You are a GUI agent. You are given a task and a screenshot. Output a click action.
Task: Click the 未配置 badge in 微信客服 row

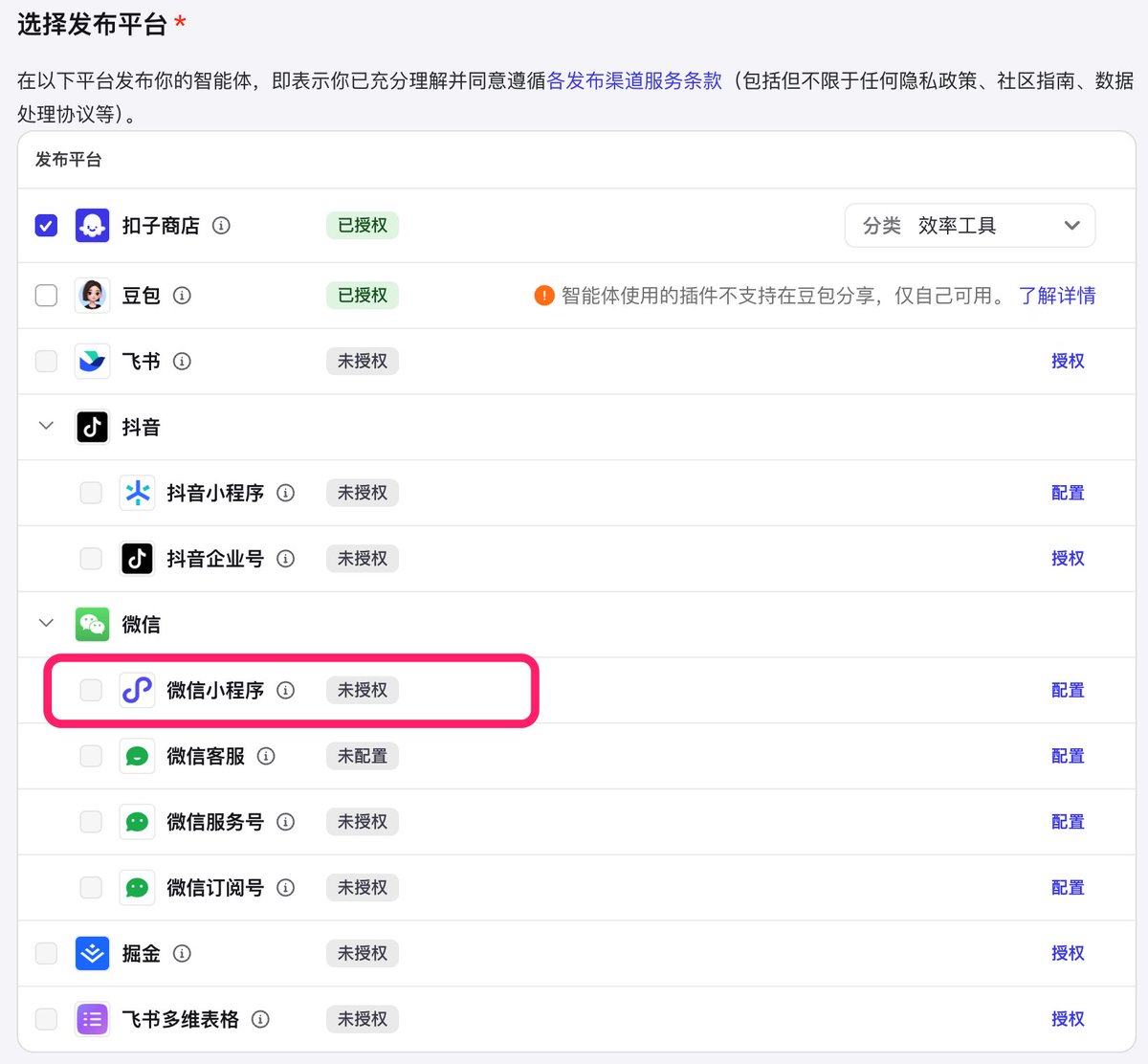click(x=363, y=756)
